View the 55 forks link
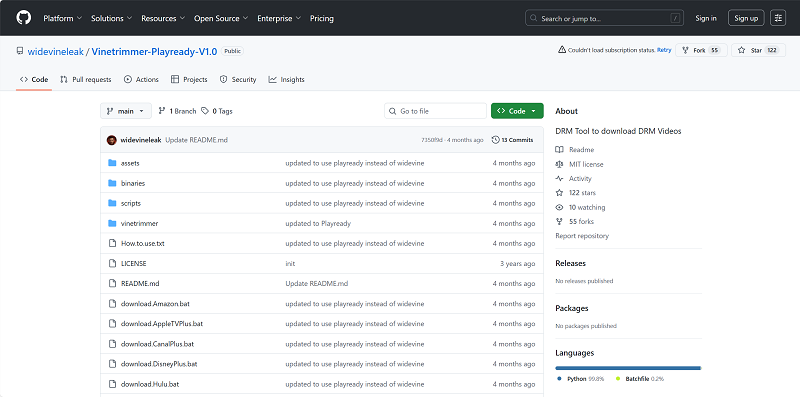 (574, 221)
